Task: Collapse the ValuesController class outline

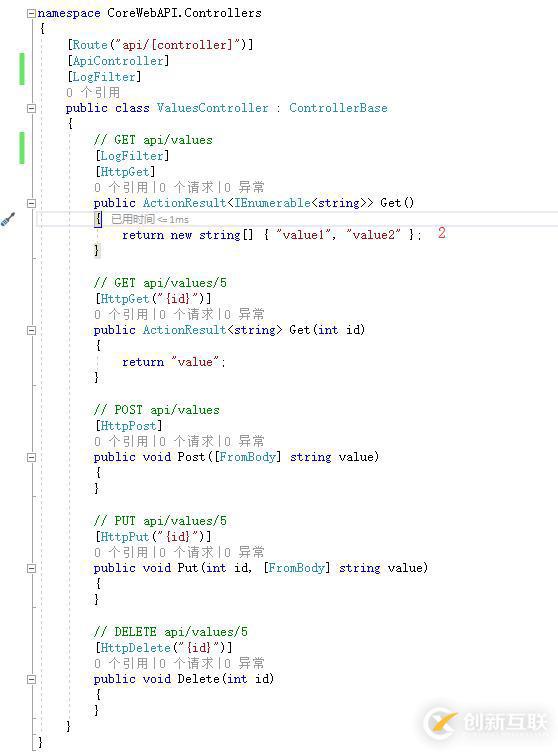Action: click(x=32, y=108)
